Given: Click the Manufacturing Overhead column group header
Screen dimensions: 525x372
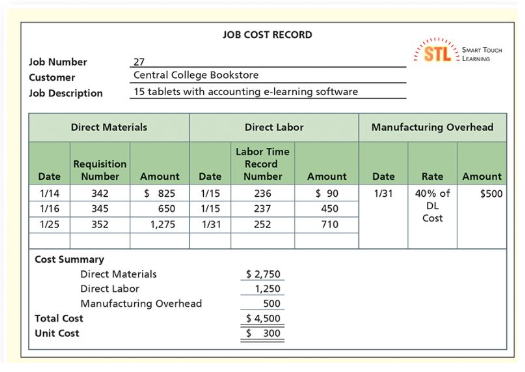Looking at the screenshot, I should 432,127.
